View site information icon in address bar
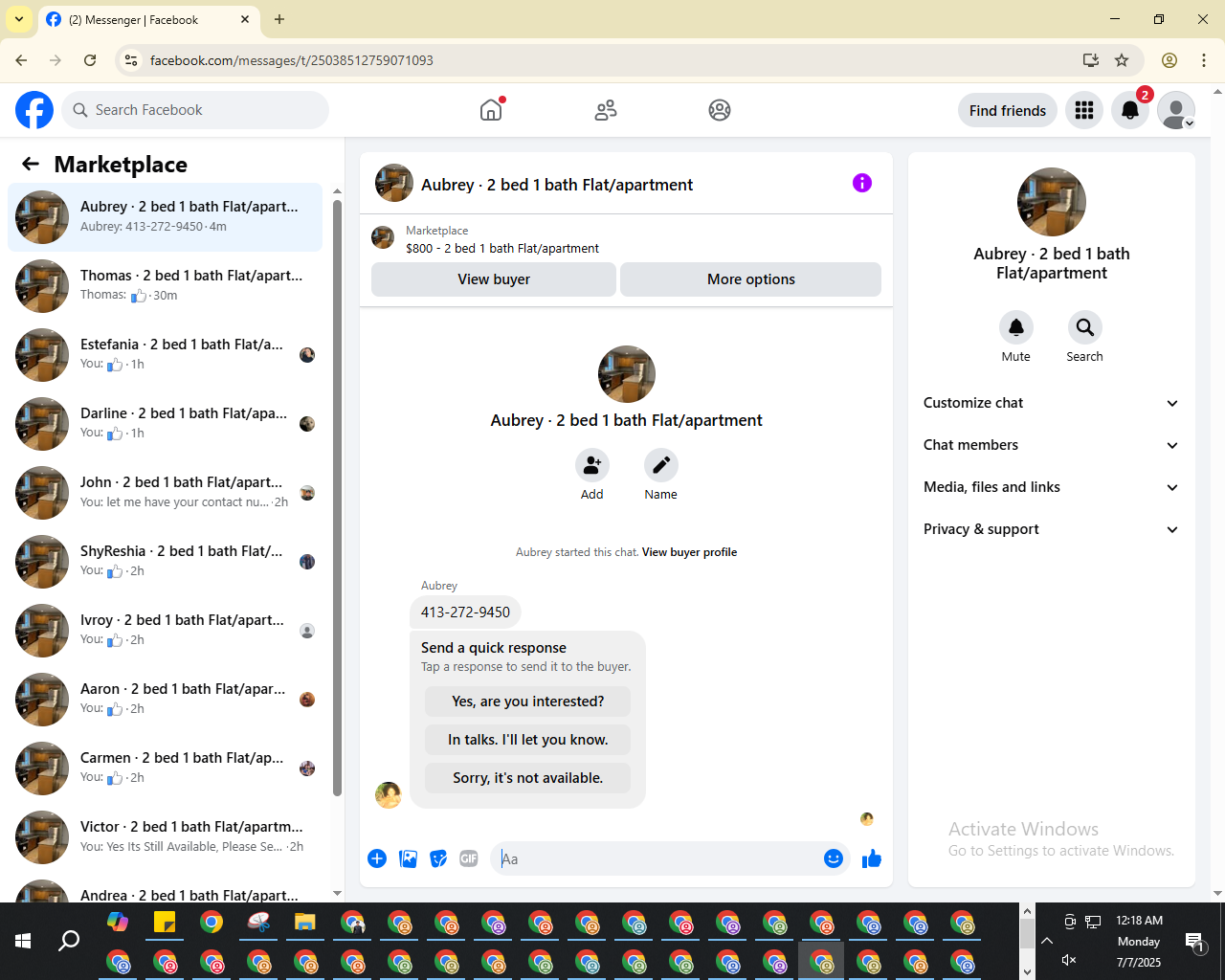This screenshot has width=1225, height=980. [132, 60]
